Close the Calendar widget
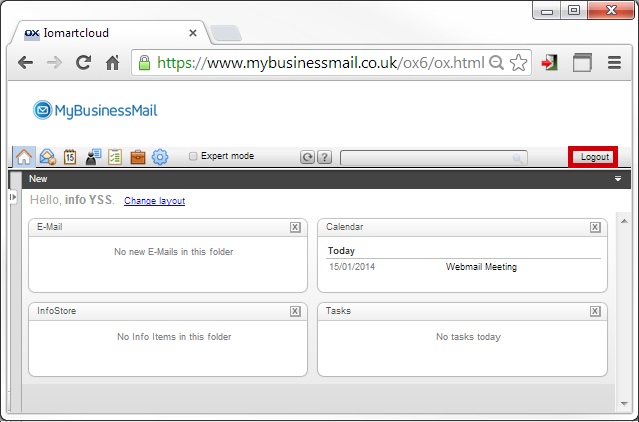 [x=595, y=227]
